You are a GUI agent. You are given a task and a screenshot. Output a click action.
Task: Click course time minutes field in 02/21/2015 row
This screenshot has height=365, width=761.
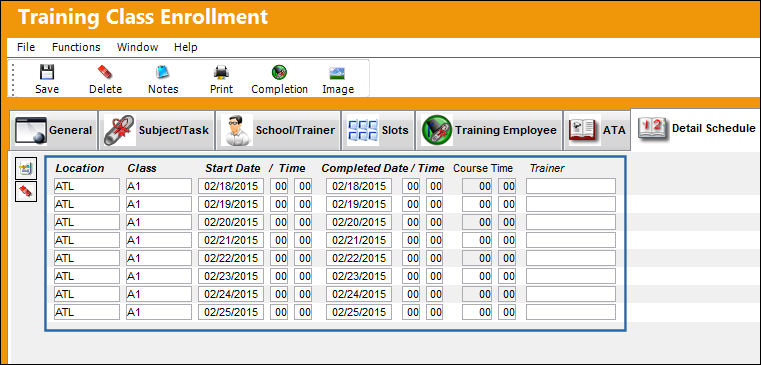pyautogui.click(x=507, y=240)
